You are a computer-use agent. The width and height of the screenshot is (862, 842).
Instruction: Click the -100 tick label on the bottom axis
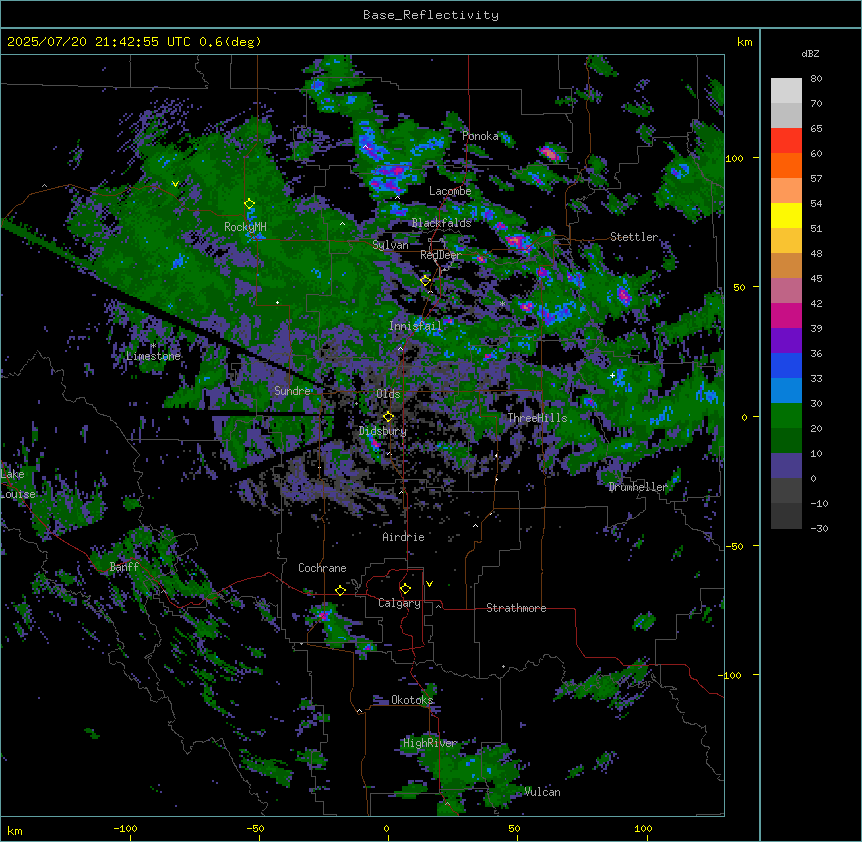[125, 828]
